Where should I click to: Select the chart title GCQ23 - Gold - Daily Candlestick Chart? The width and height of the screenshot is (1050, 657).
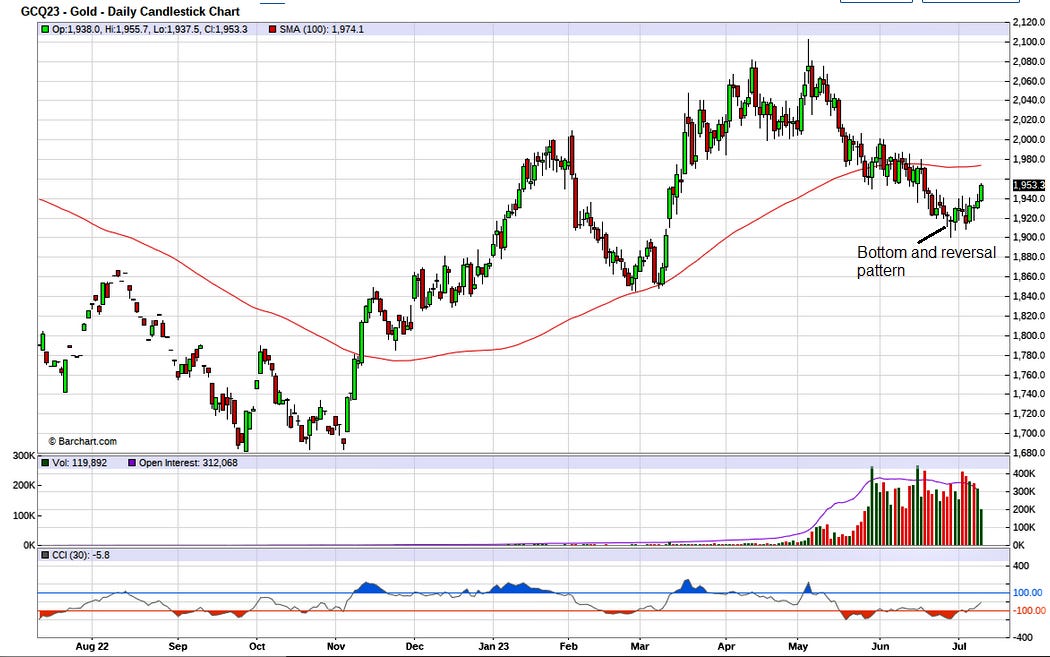coord(131,11)
